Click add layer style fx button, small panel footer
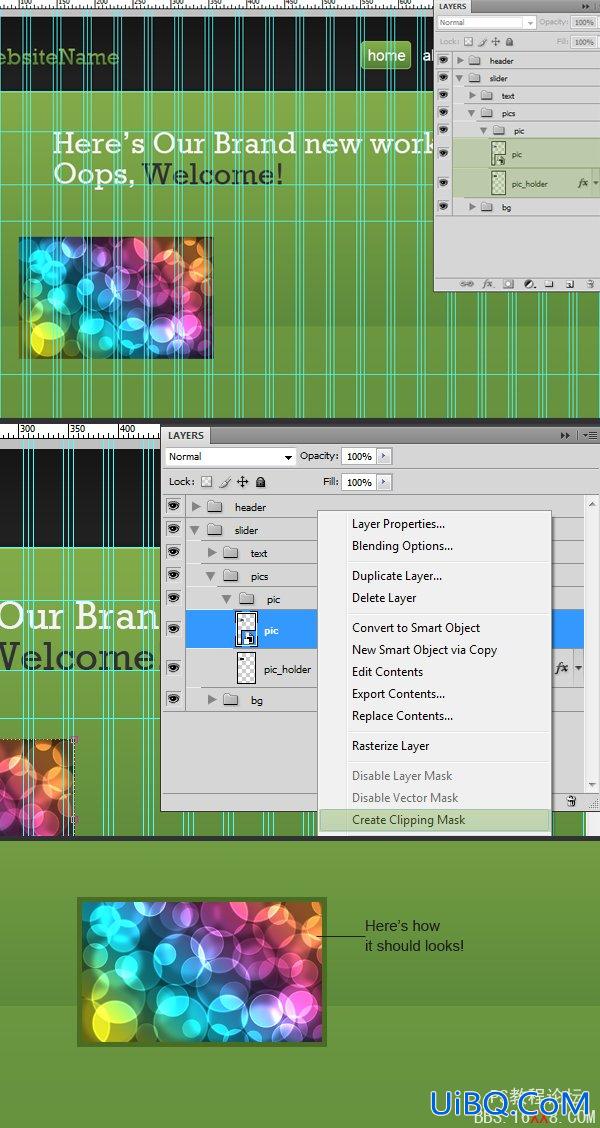Image resolution: width=600 pixels, height=1128 pixels. pyautogui.click(x=488, y=284)
